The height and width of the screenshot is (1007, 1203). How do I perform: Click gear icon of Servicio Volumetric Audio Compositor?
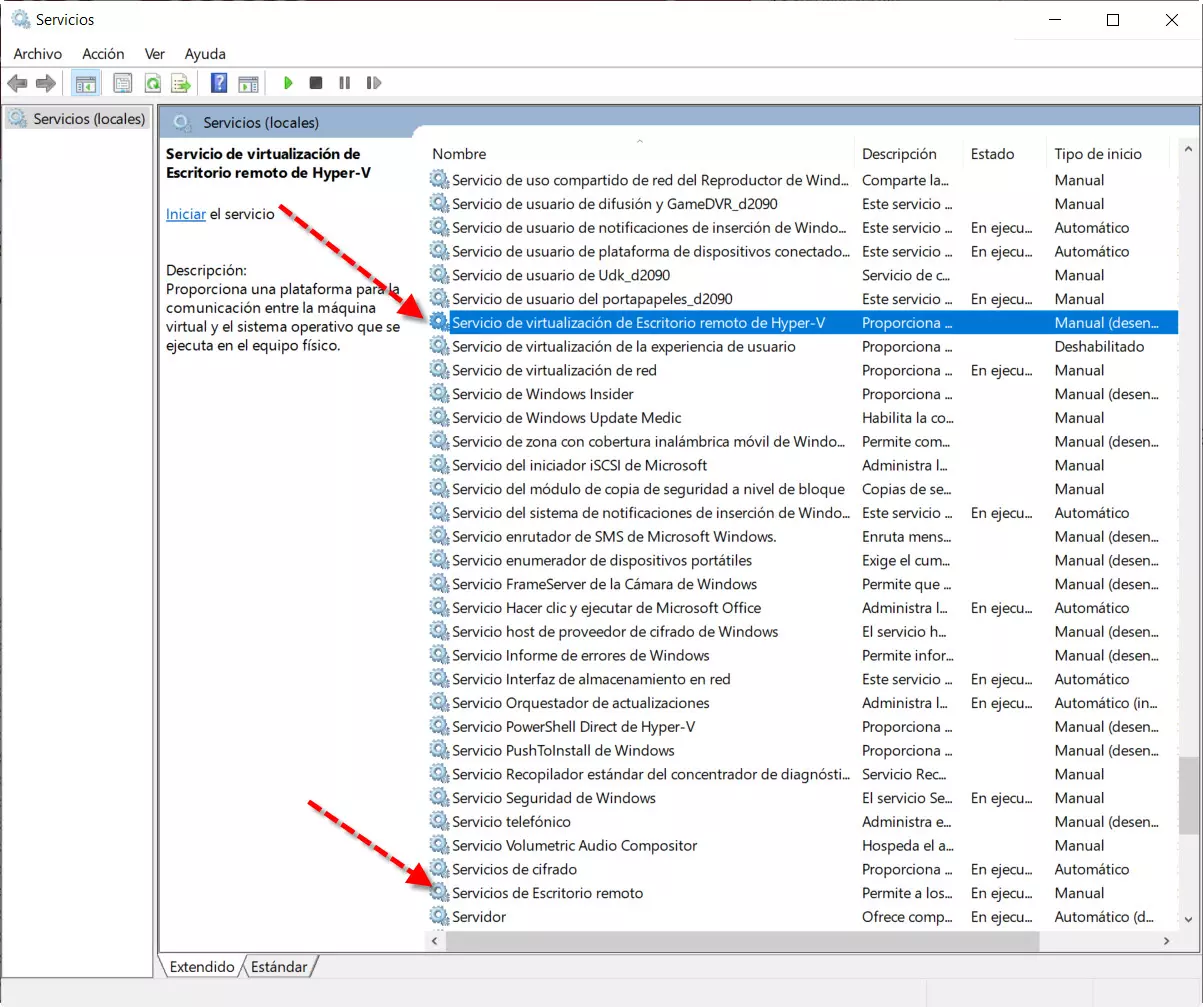coord(439,845)
